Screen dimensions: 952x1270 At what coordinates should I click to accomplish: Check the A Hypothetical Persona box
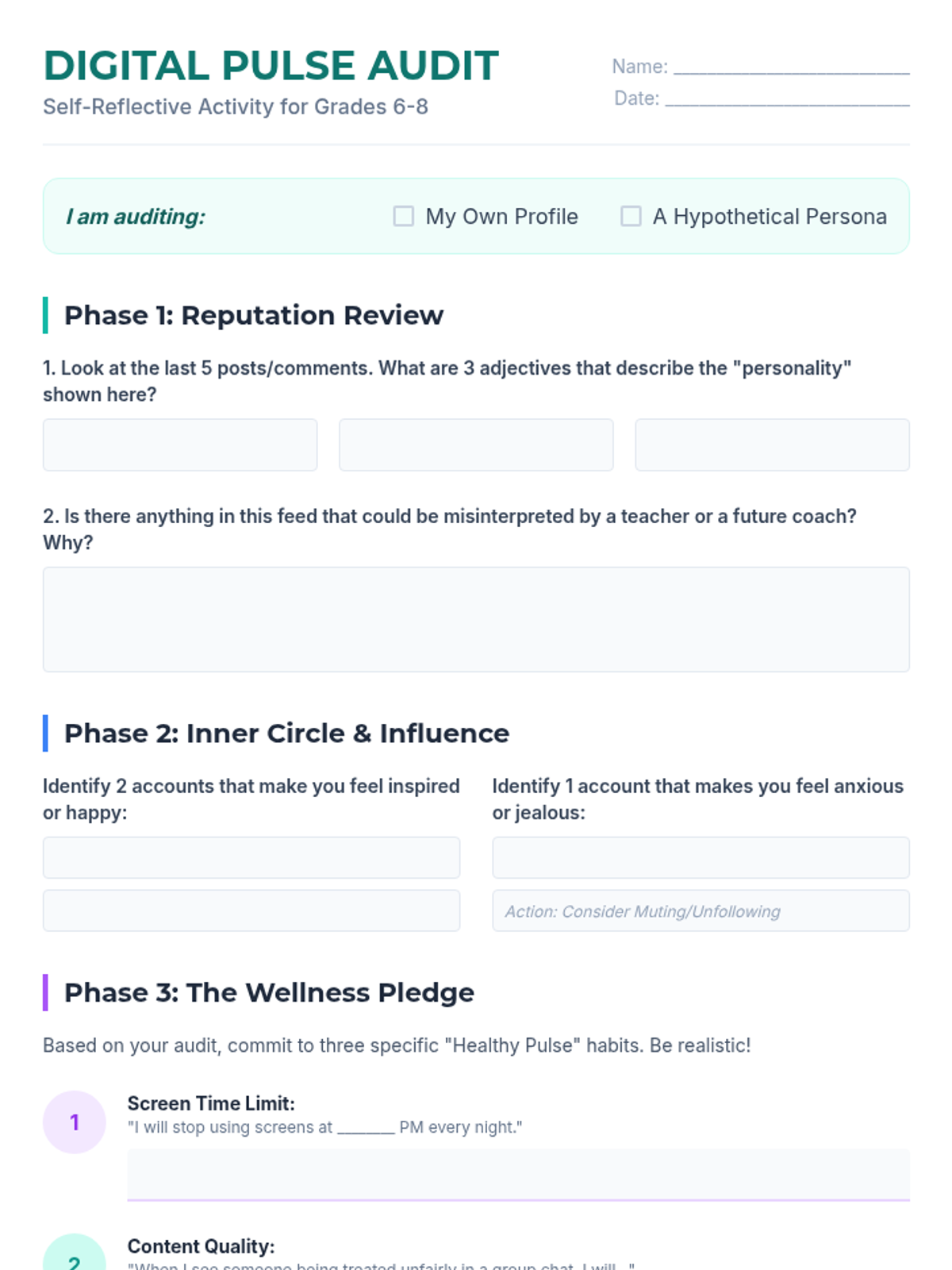coord(631,217)
